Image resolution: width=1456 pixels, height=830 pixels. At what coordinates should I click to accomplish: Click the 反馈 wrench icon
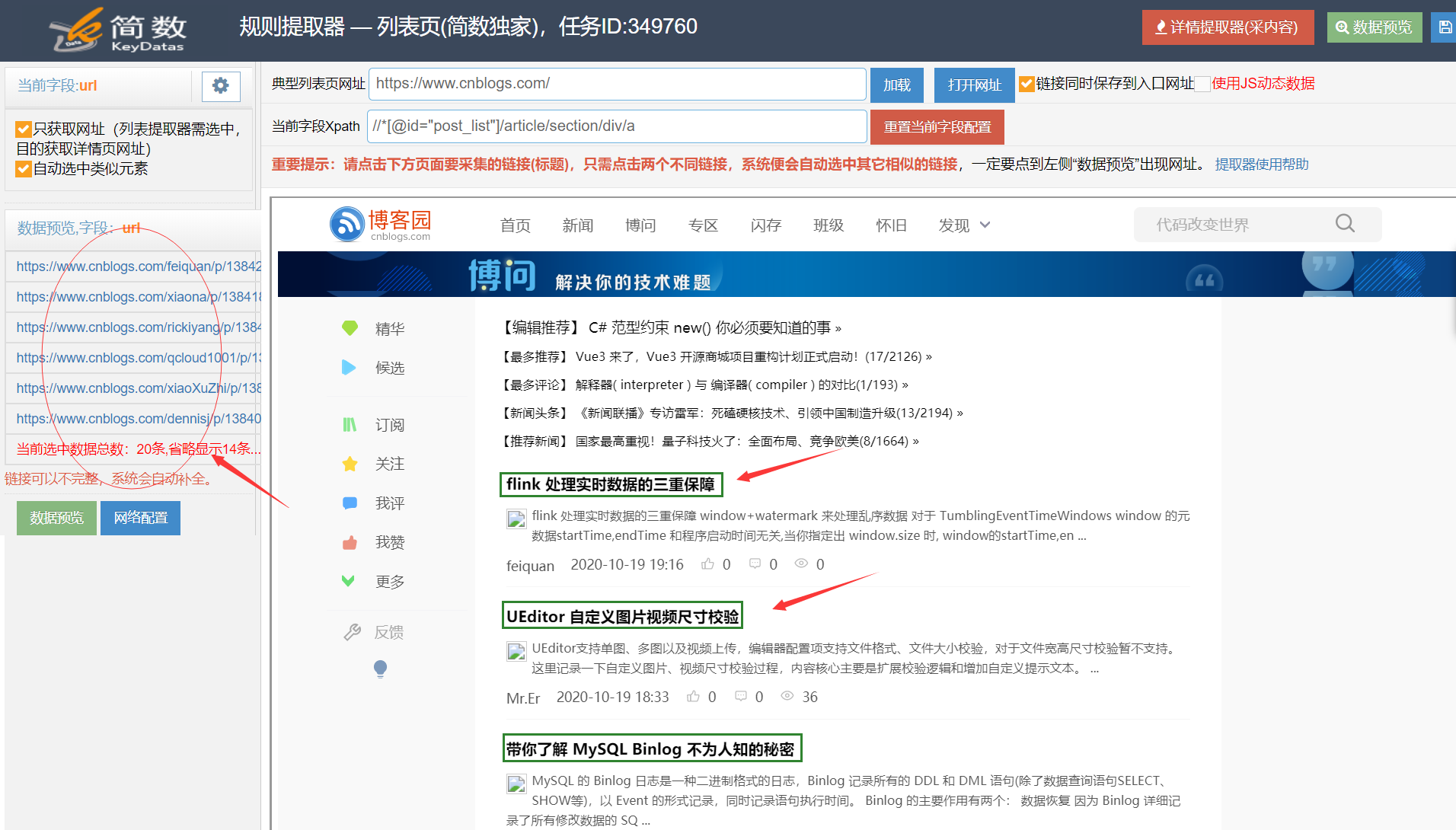(x=352, y=632)
